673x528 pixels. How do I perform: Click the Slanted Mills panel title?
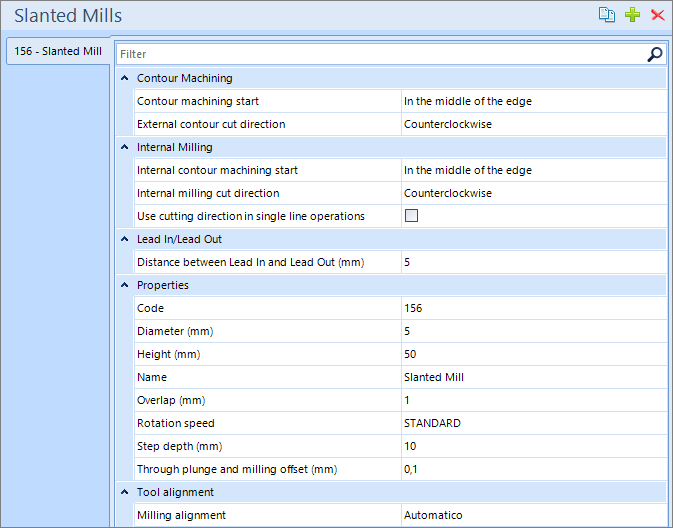68,15
